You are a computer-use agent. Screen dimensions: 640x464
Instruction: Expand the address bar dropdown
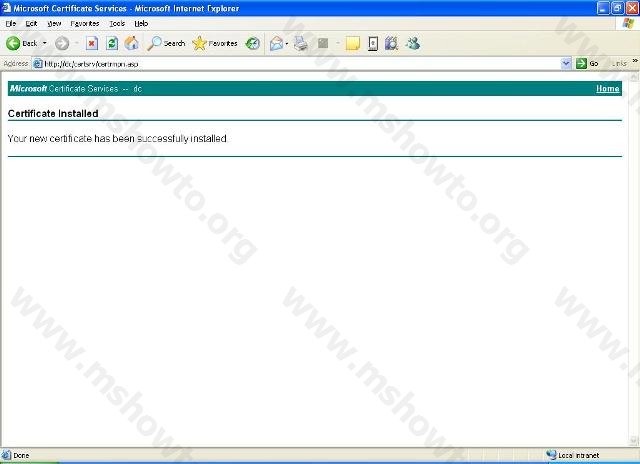566,64
